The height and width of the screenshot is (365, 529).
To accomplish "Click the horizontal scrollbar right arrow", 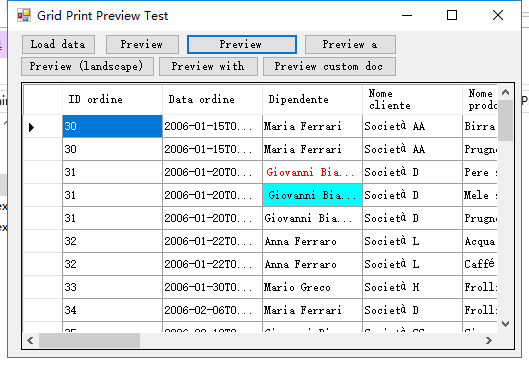I will 489,340.
